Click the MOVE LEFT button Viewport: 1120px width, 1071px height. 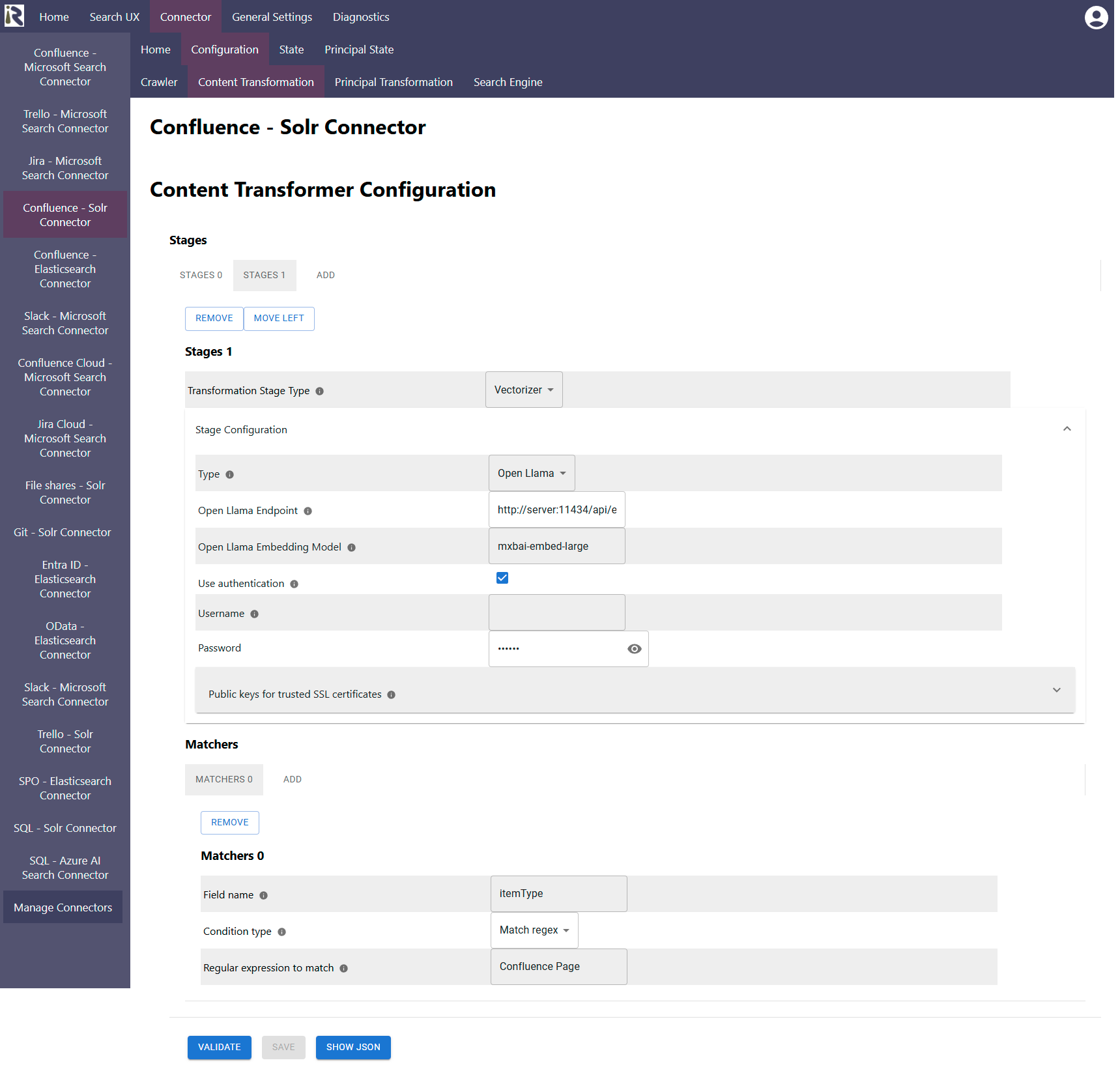[279, 319]
